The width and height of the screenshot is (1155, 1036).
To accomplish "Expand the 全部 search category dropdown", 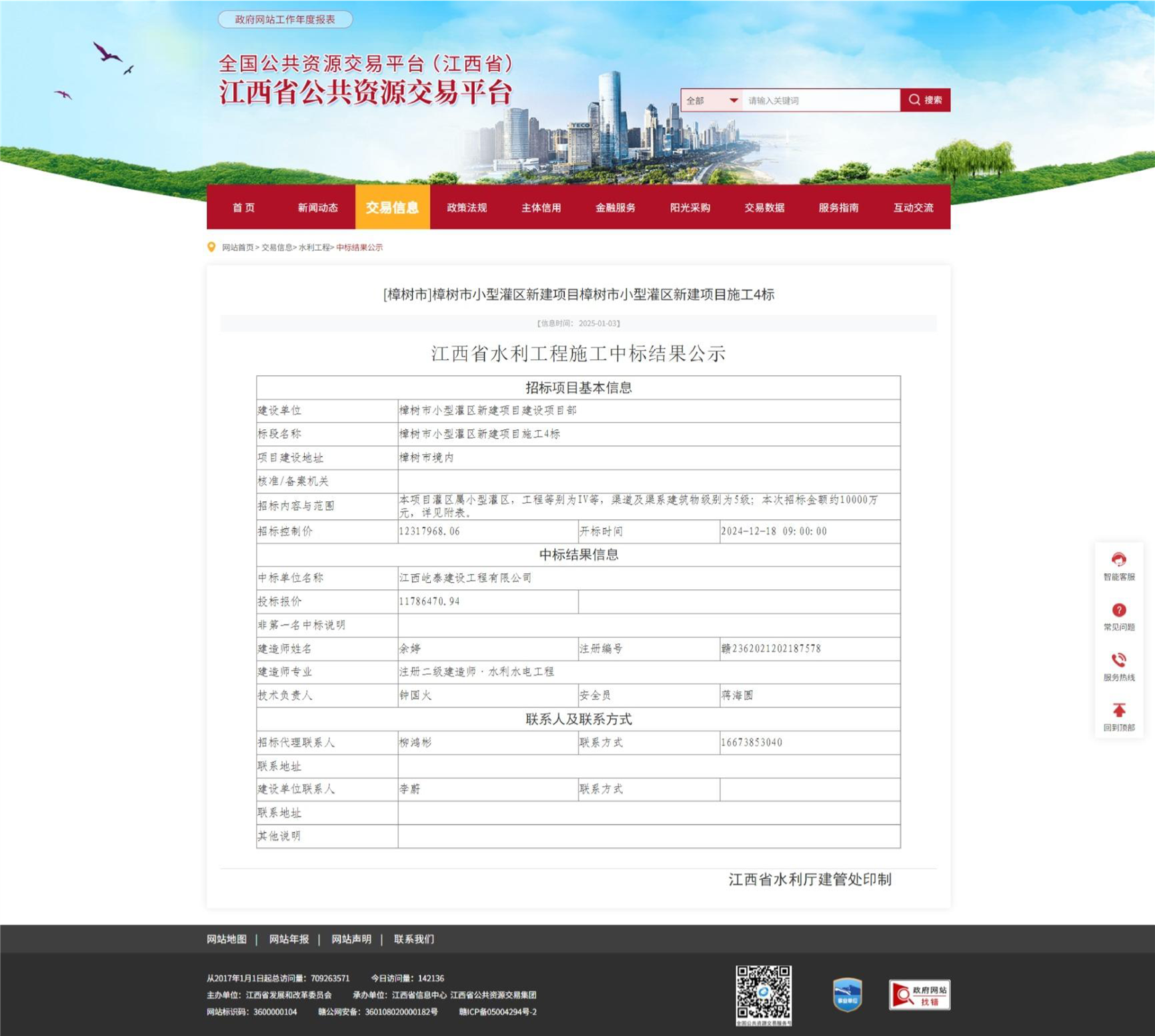I will point(712,101).
